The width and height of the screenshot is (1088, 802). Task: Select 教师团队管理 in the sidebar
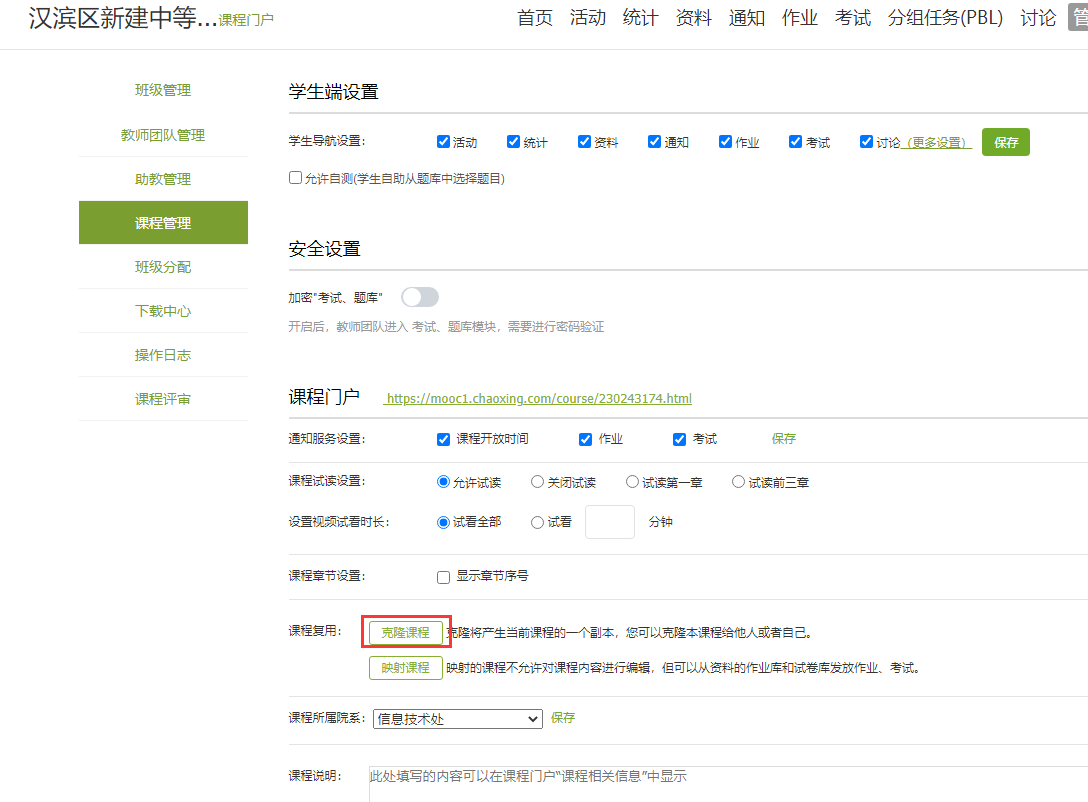point(163,135)
